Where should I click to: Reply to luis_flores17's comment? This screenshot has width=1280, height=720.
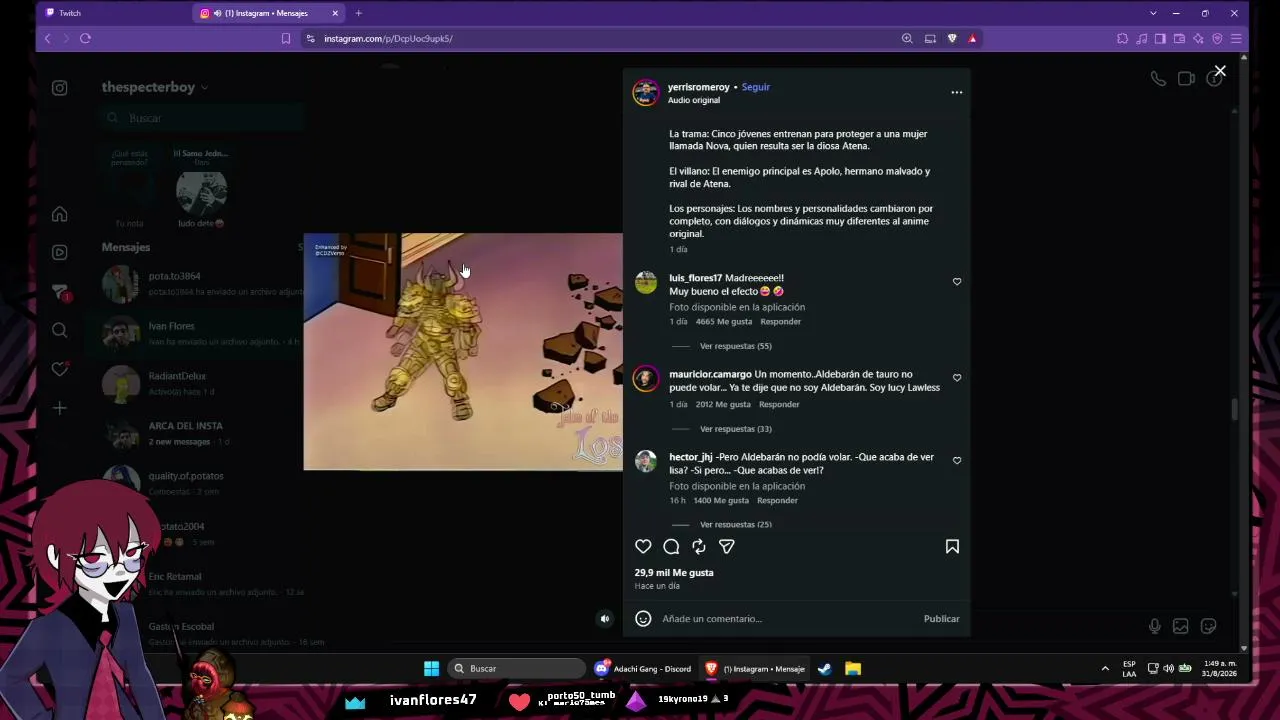coord(780,322)
